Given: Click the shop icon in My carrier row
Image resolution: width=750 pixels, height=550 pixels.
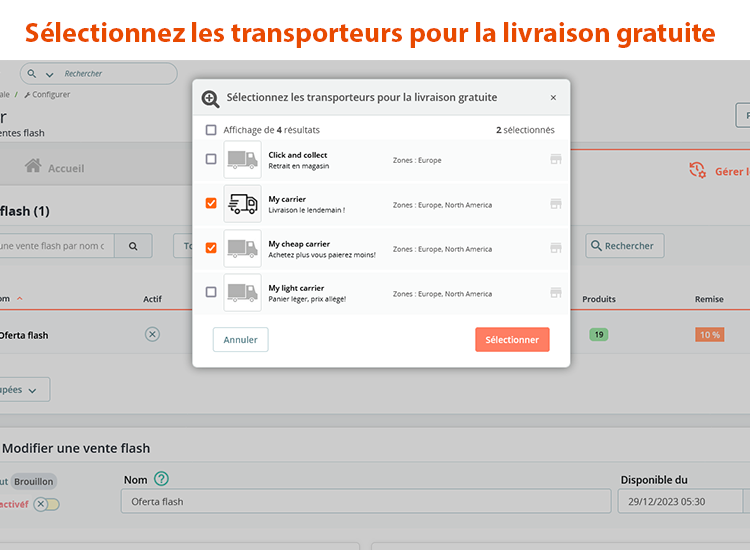Looking at the screenshot, I should tap(555, 204).
